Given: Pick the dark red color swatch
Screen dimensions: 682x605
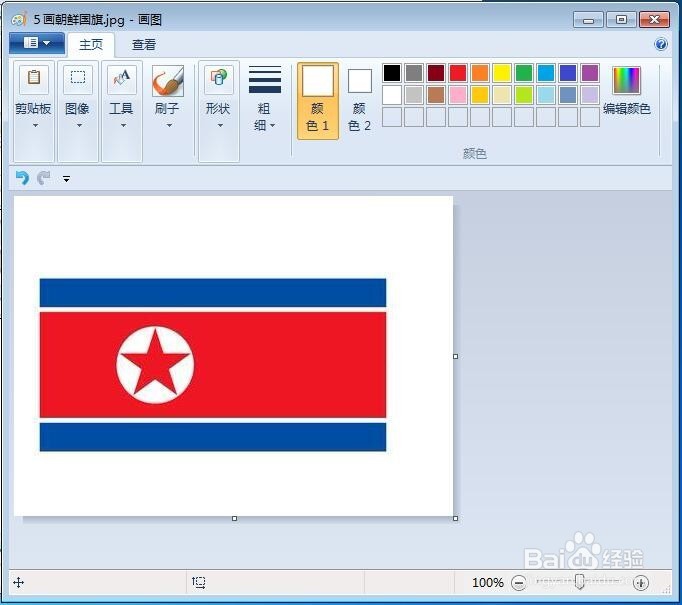Looking at the screenshot, I should tap(436, 73).
